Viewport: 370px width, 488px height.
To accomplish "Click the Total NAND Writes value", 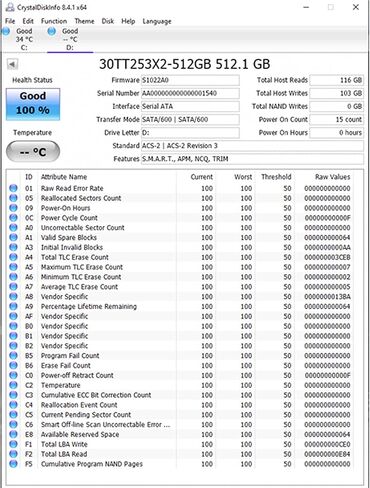I will pyautogui.click(x=336, y=106).
